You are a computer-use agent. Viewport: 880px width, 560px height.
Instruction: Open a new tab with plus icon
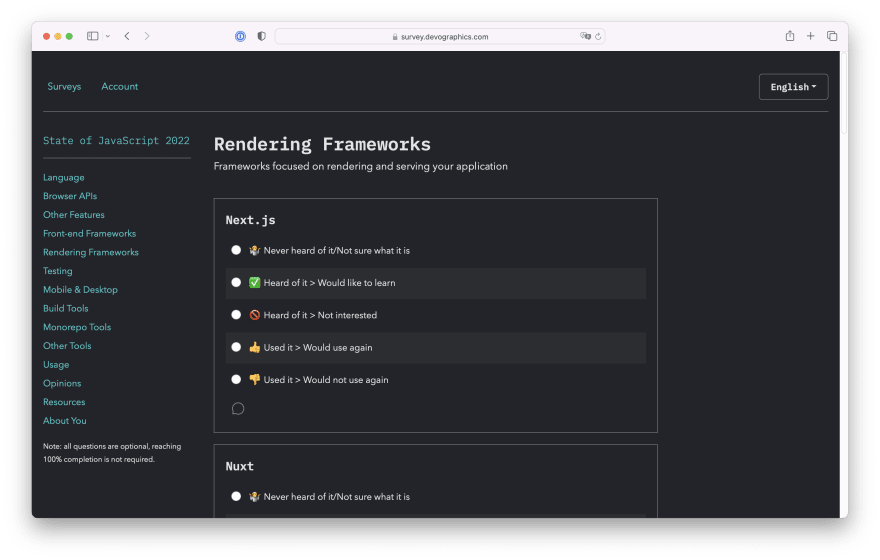pyautogui.click(x=810, y=36)
